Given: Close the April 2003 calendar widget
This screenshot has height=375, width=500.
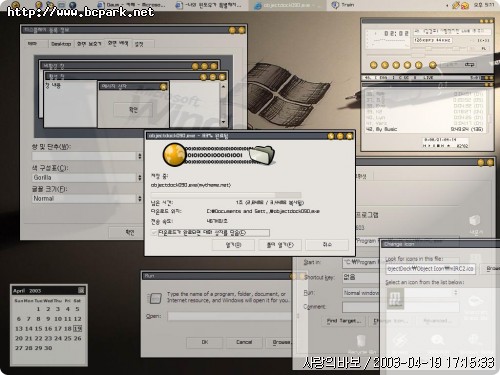Looking at the screenshot, I should click(81, 290).
